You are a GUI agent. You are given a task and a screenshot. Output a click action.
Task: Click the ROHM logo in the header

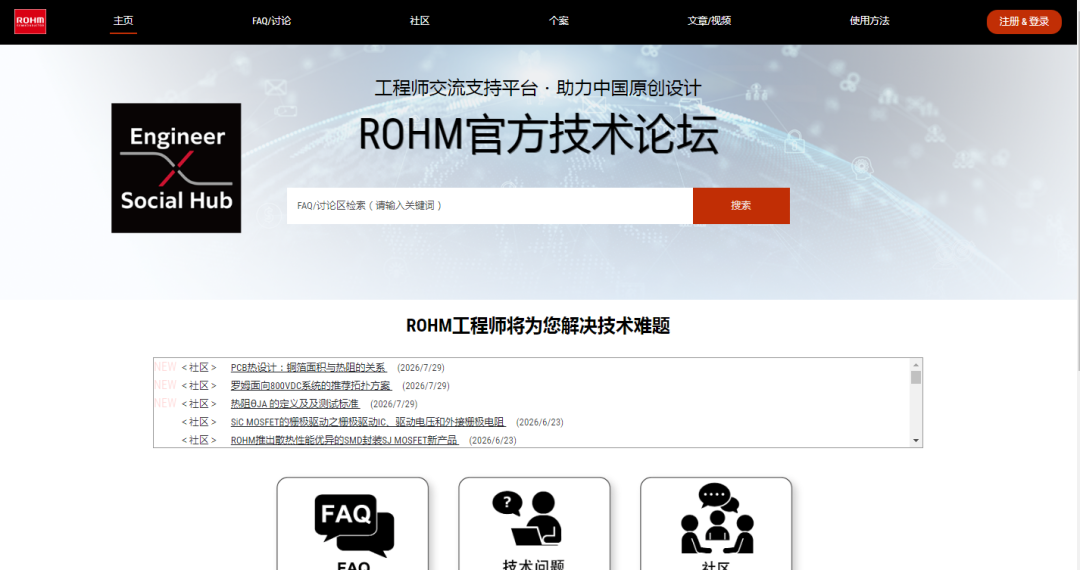click(30, 21)
